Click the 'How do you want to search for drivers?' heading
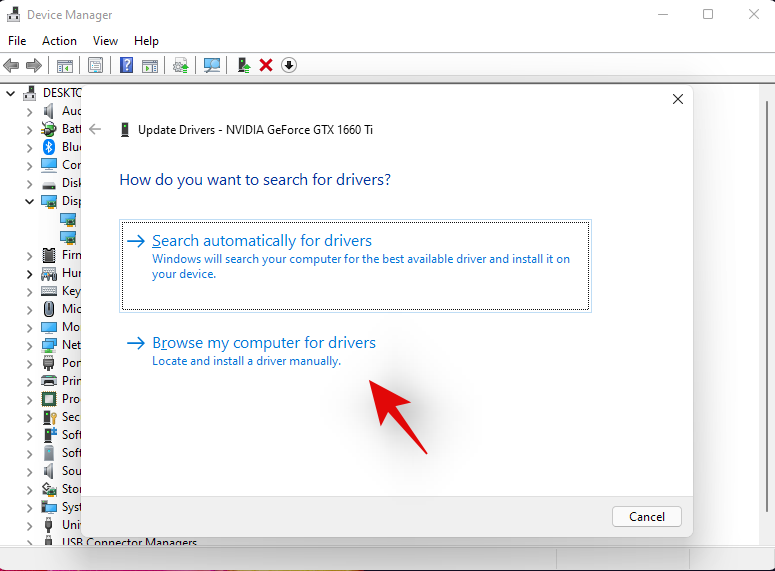Image resolution: width=775 pixels, height=571 pixels. click(x=255, y=179)
